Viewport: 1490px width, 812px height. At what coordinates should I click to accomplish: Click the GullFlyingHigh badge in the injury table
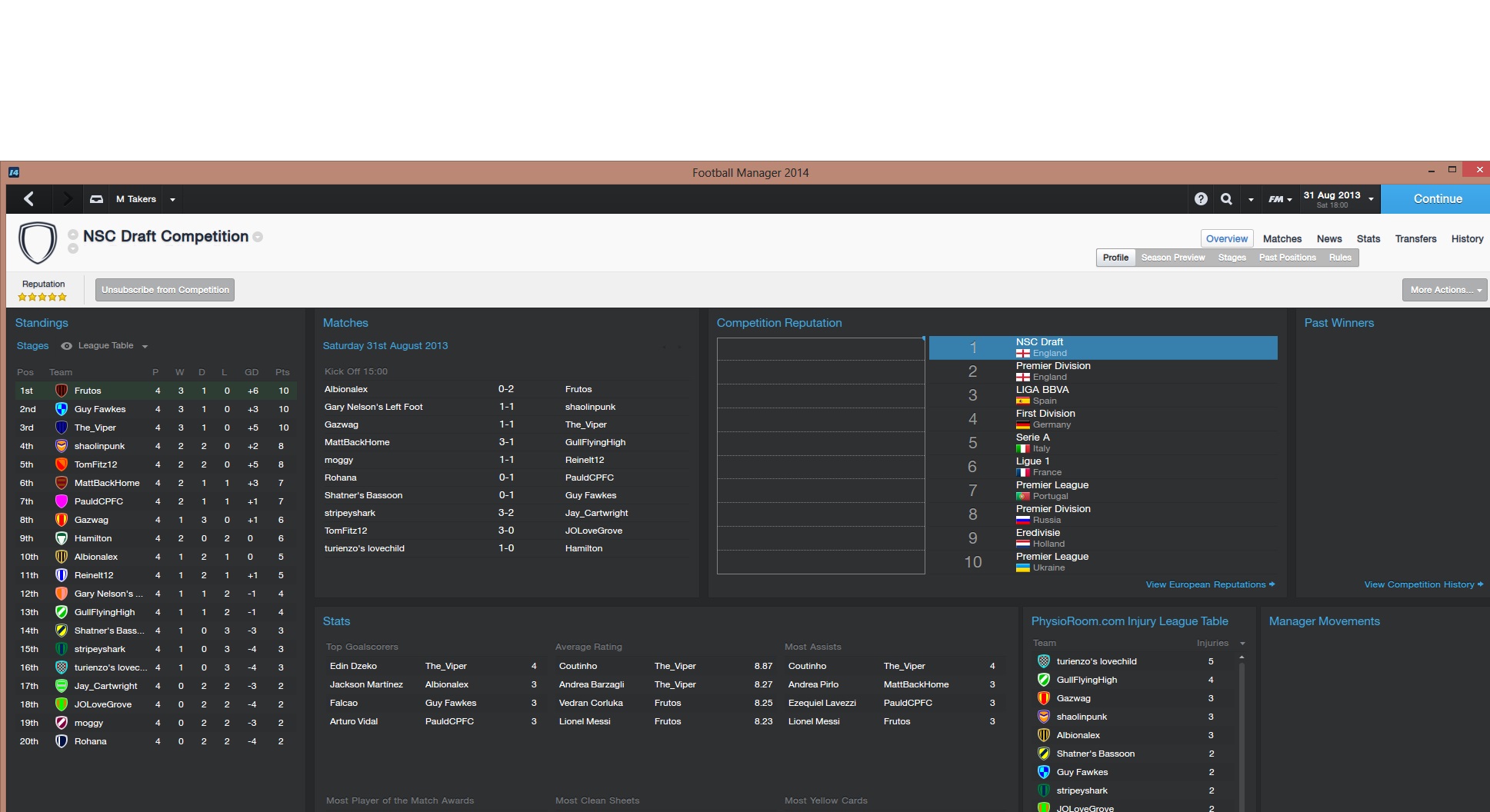1044,680
